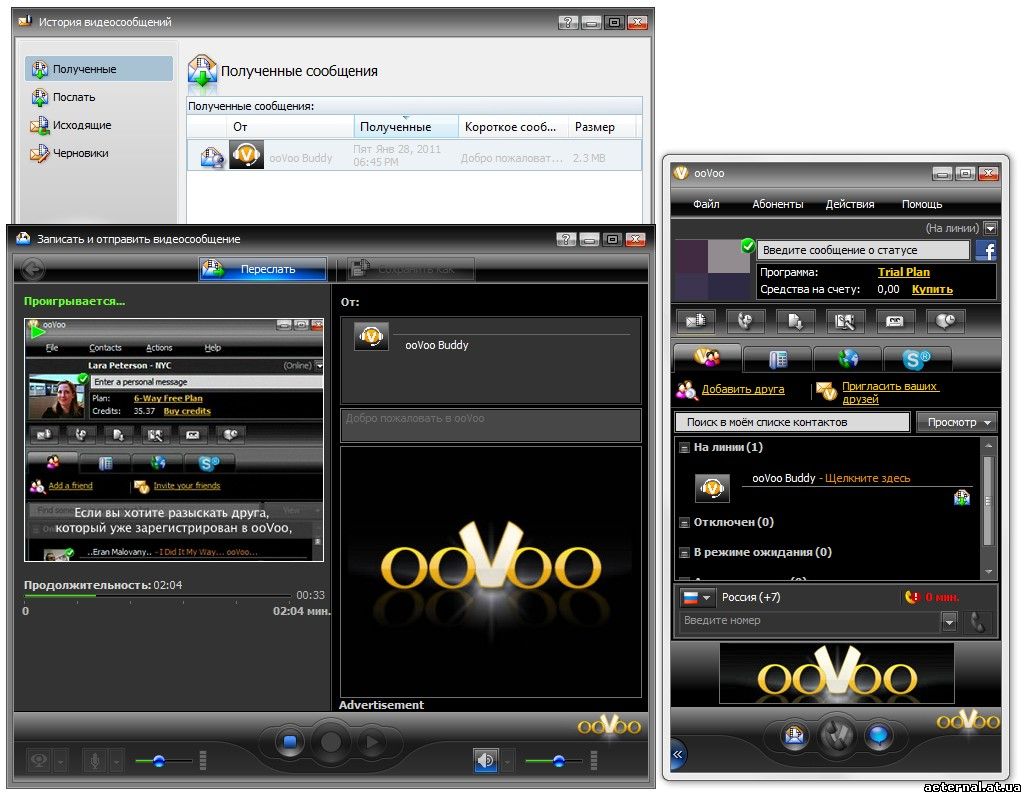Click the video playback progress bar
1026x797 pixels.
pos(157,595)
